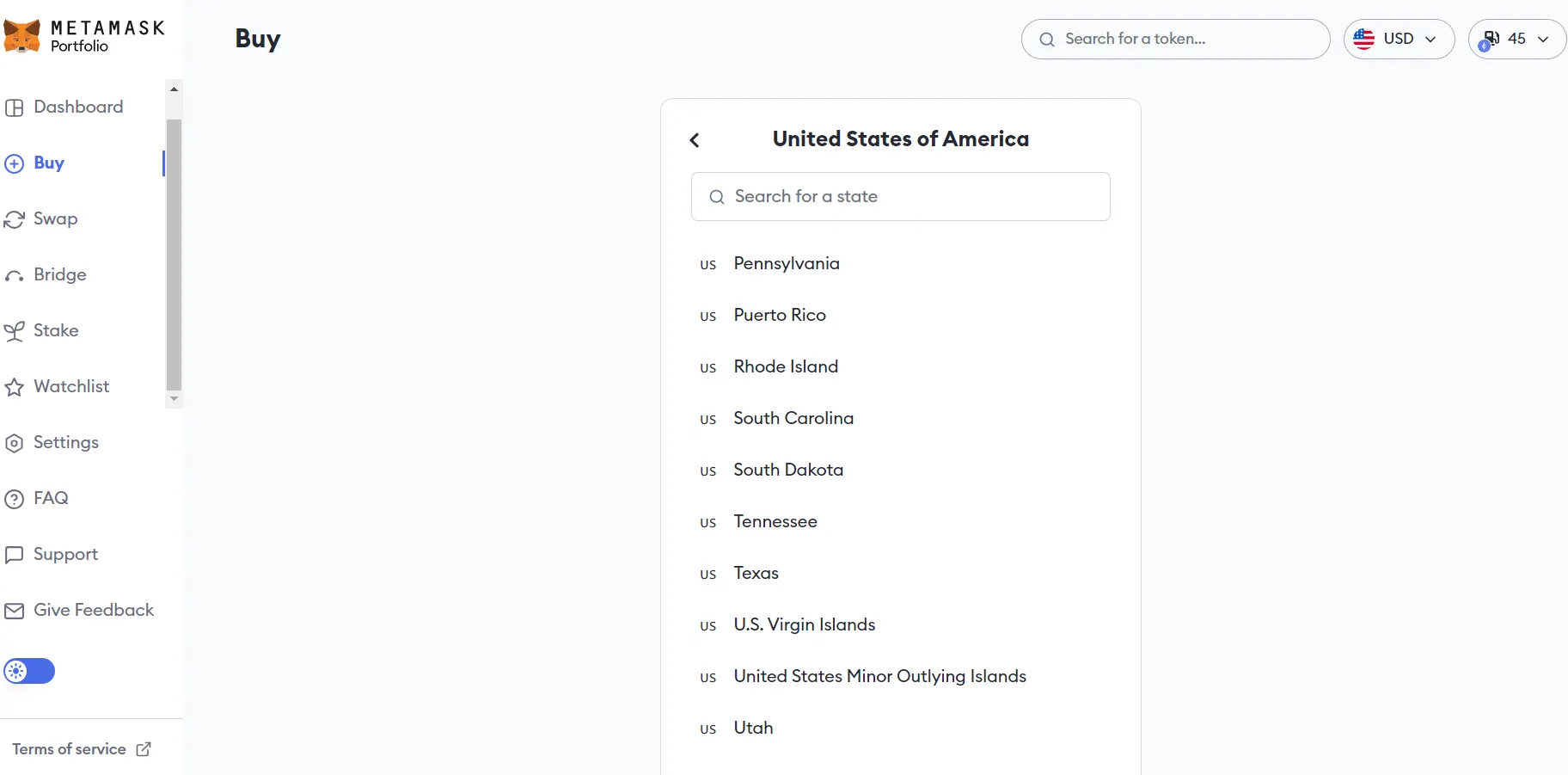Open the USD currency dropdown

click(x=1399, y=39)
